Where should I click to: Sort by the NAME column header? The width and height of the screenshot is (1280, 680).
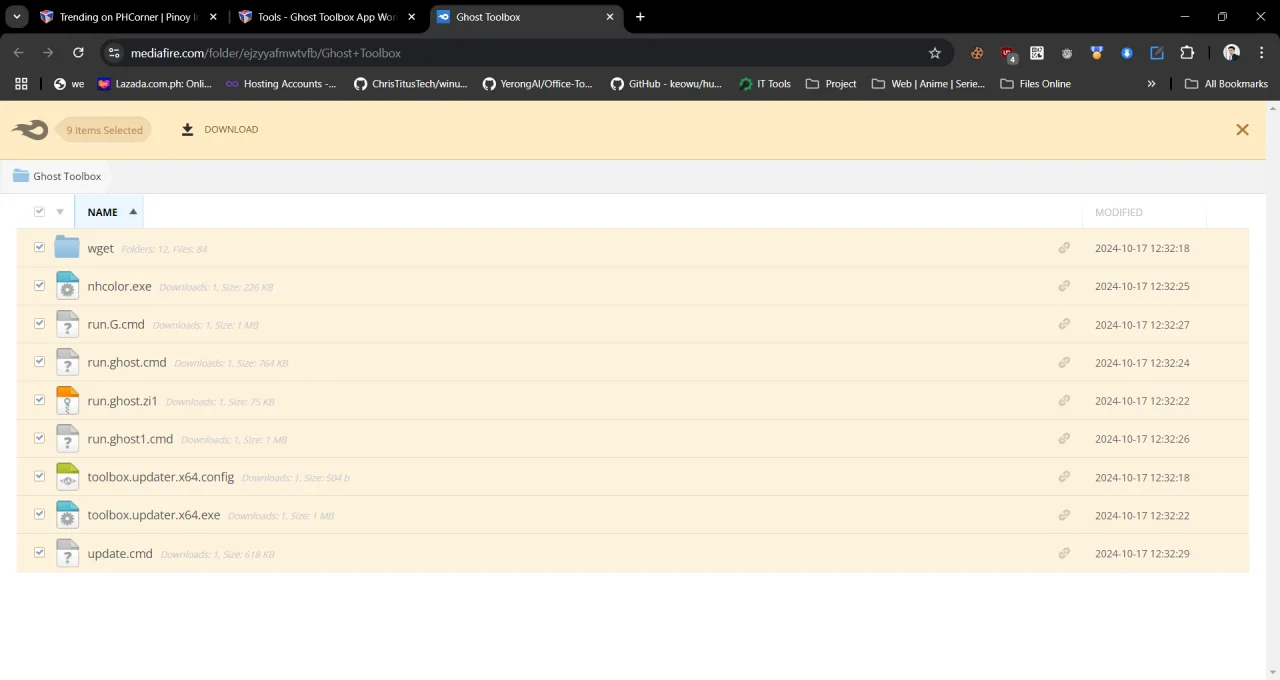pyautogui.click(x=109, y=212)
